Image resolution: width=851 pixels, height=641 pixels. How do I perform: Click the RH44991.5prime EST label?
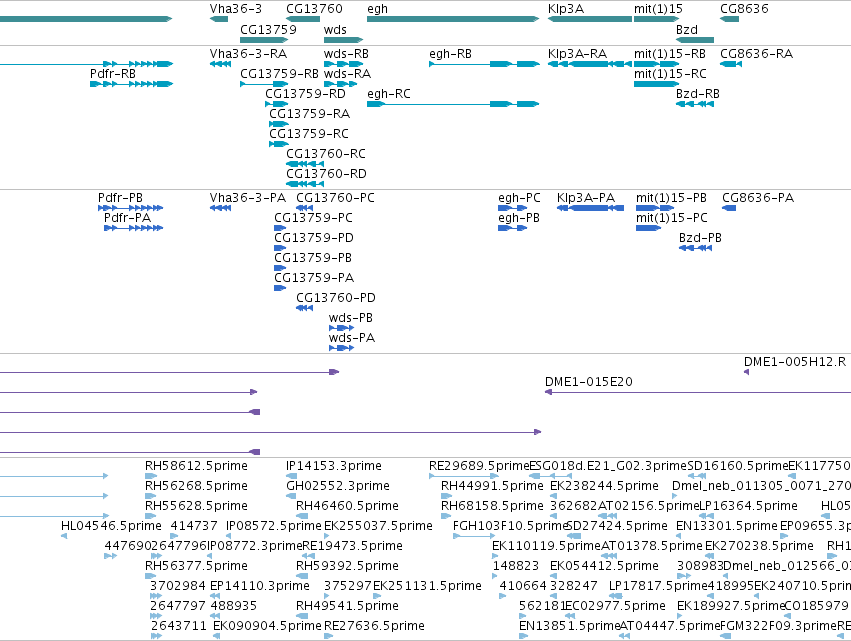pyautogui.click(x=492, y=486)
